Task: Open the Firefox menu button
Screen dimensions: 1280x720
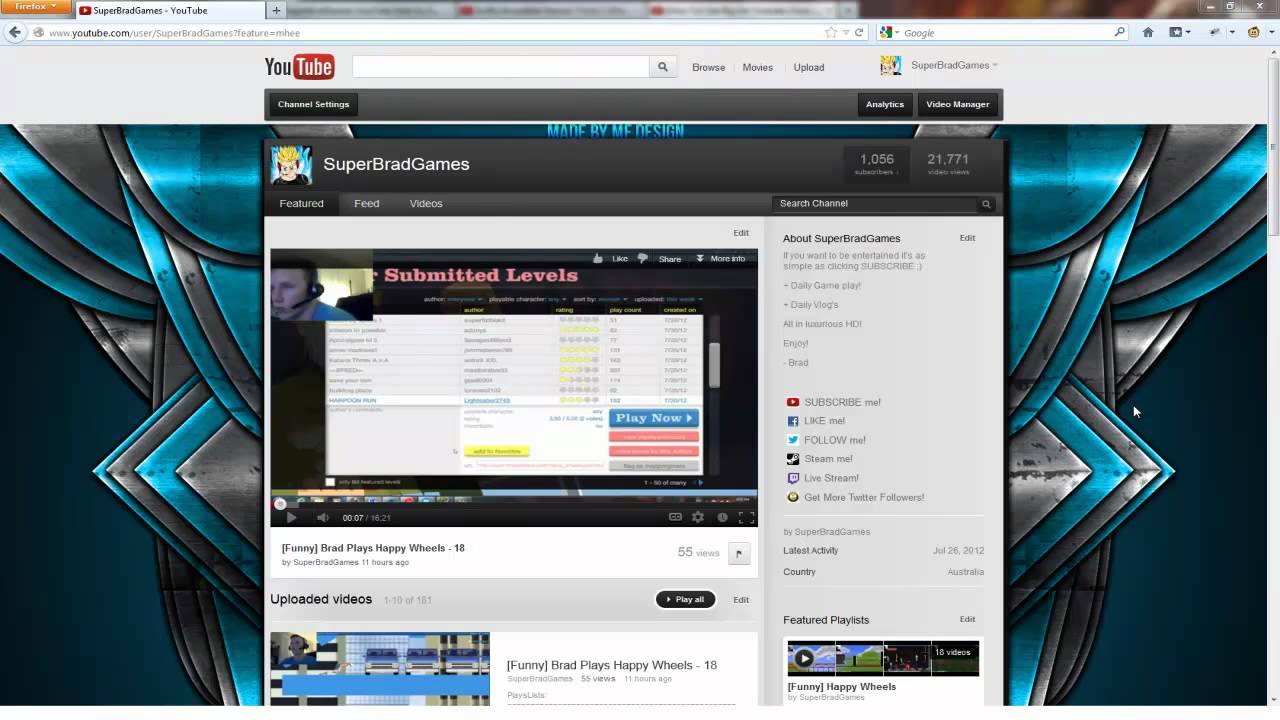Action: click(36, 7)
